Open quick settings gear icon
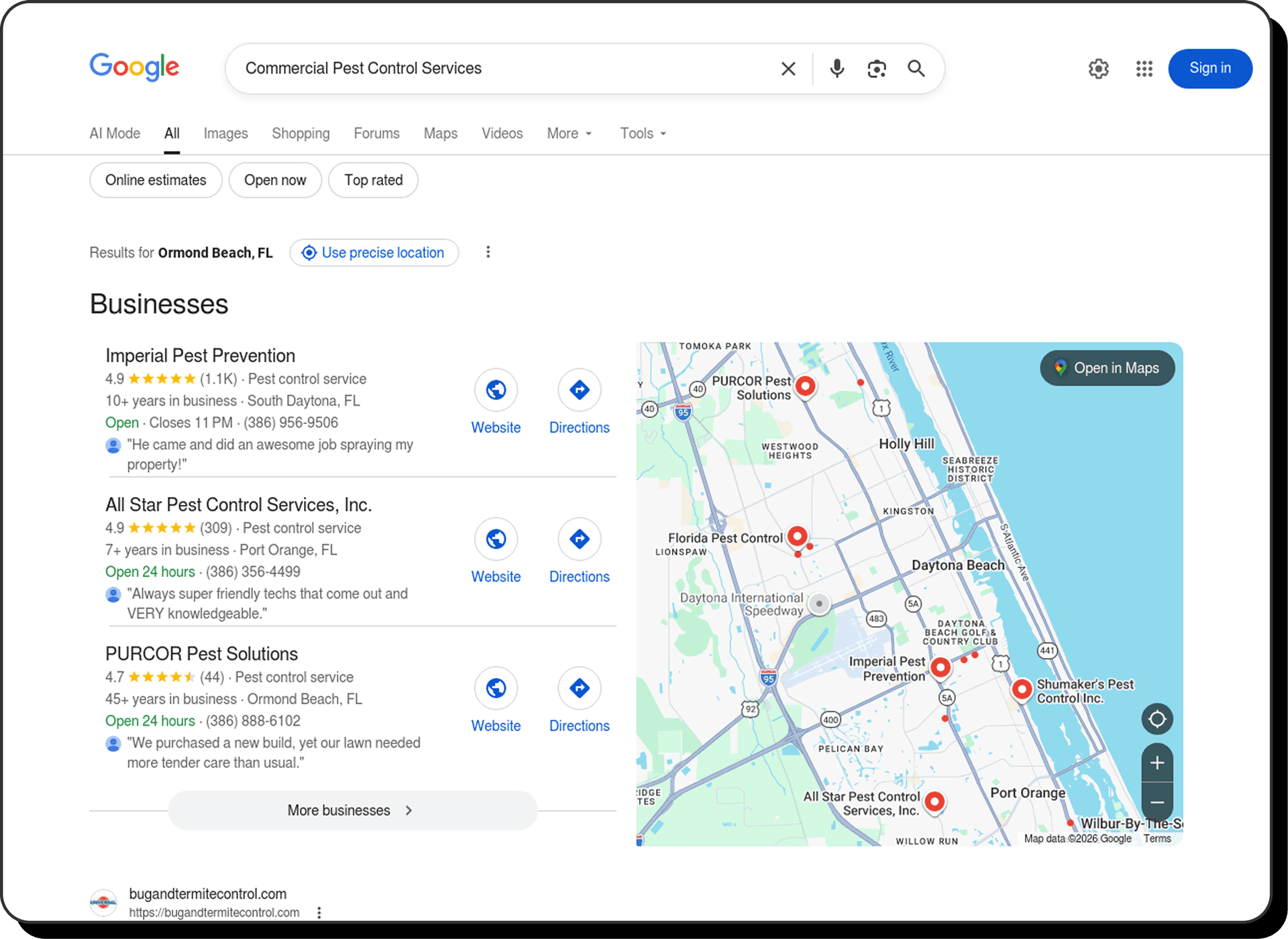Image resolution: width=1288 pixels, height=939 pixels. click(x=1098, y=68)
